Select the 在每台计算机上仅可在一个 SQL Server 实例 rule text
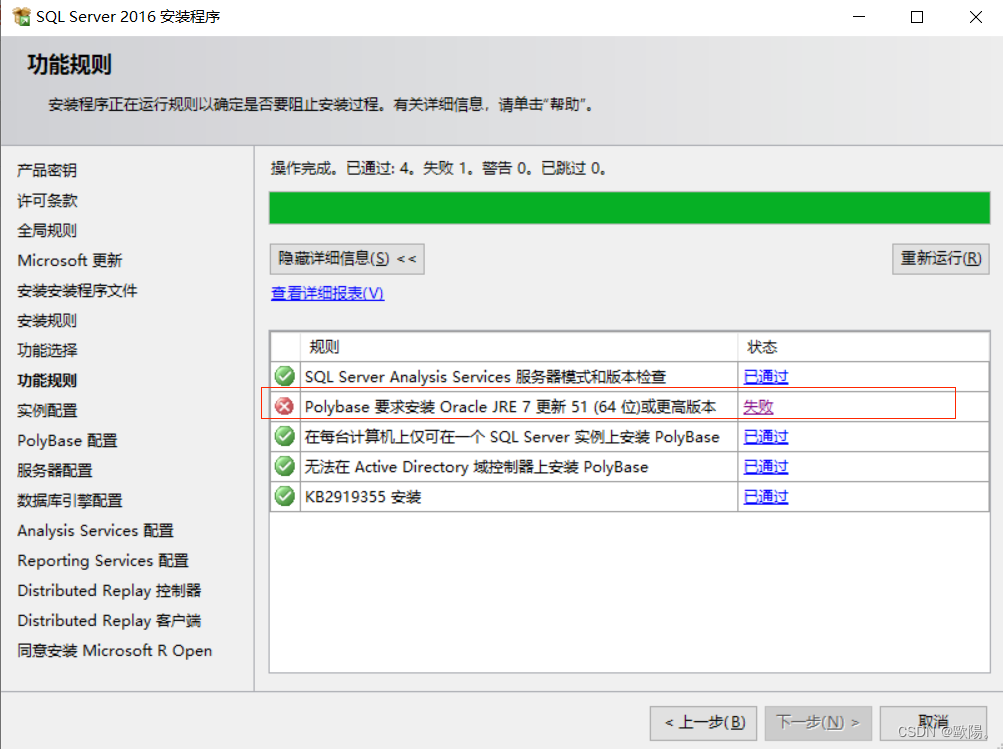Image resolution: width=1003 pixels, height=749 pixels. [x=512, y=437]
